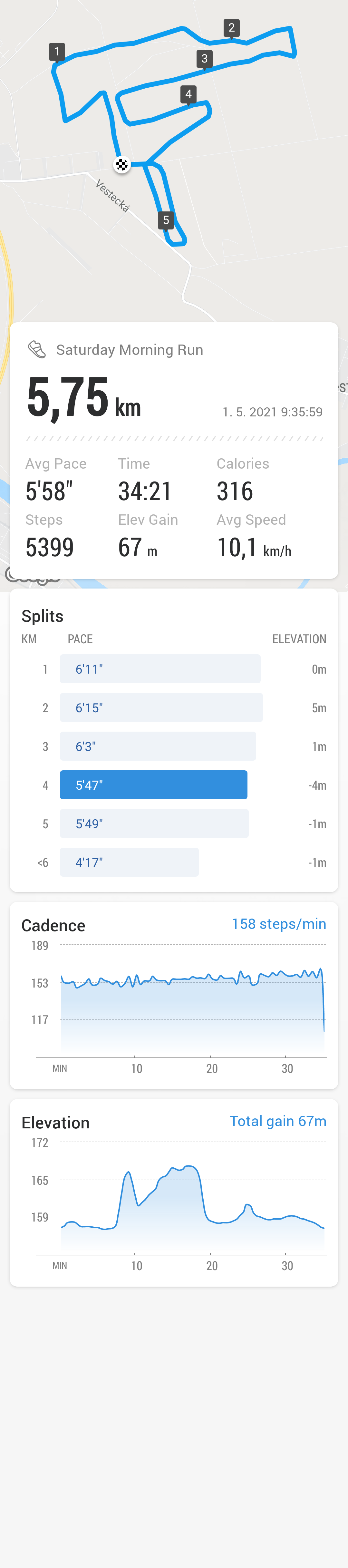
Task: Tap the kilometer 2 map marker
Action: click(x=231, y=28)
